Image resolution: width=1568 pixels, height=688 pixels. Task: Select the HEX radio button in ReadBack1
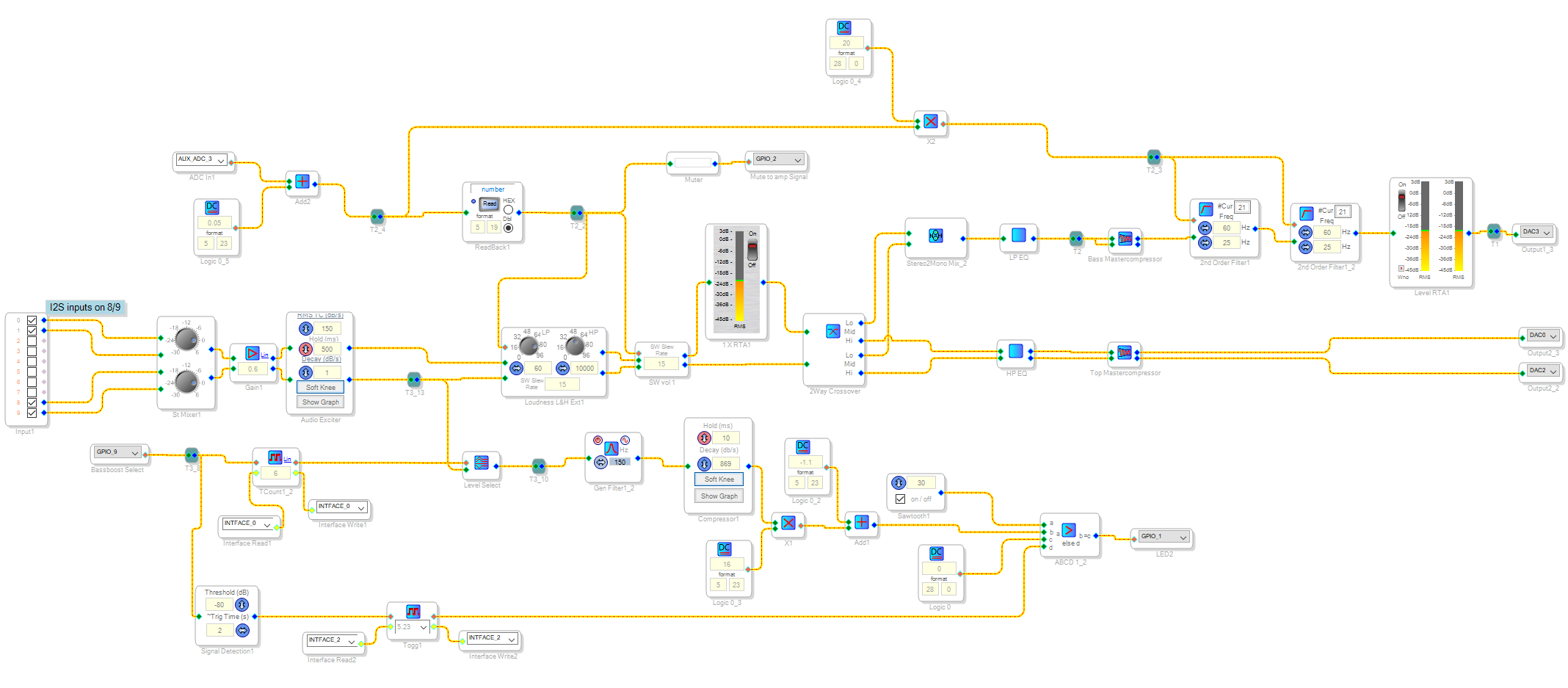tap(508, 210)
